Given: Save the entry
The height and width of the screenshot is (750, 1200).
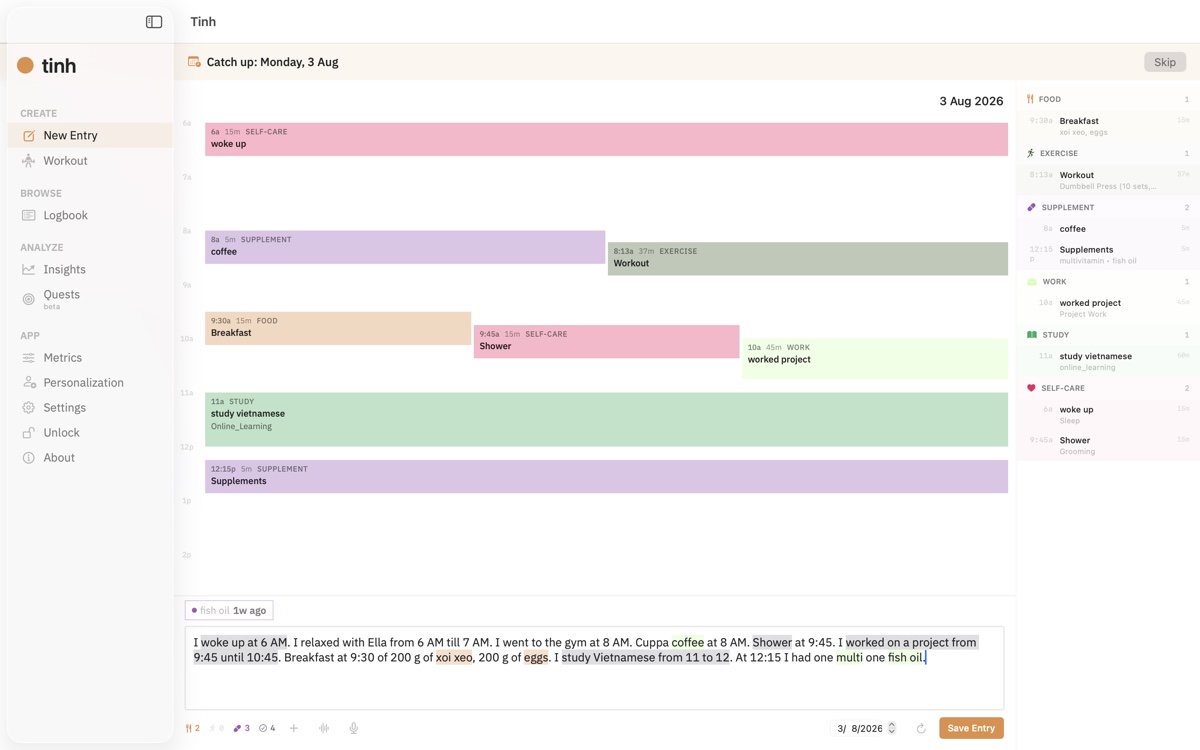Looking at the screenshot, I should 971,728.
